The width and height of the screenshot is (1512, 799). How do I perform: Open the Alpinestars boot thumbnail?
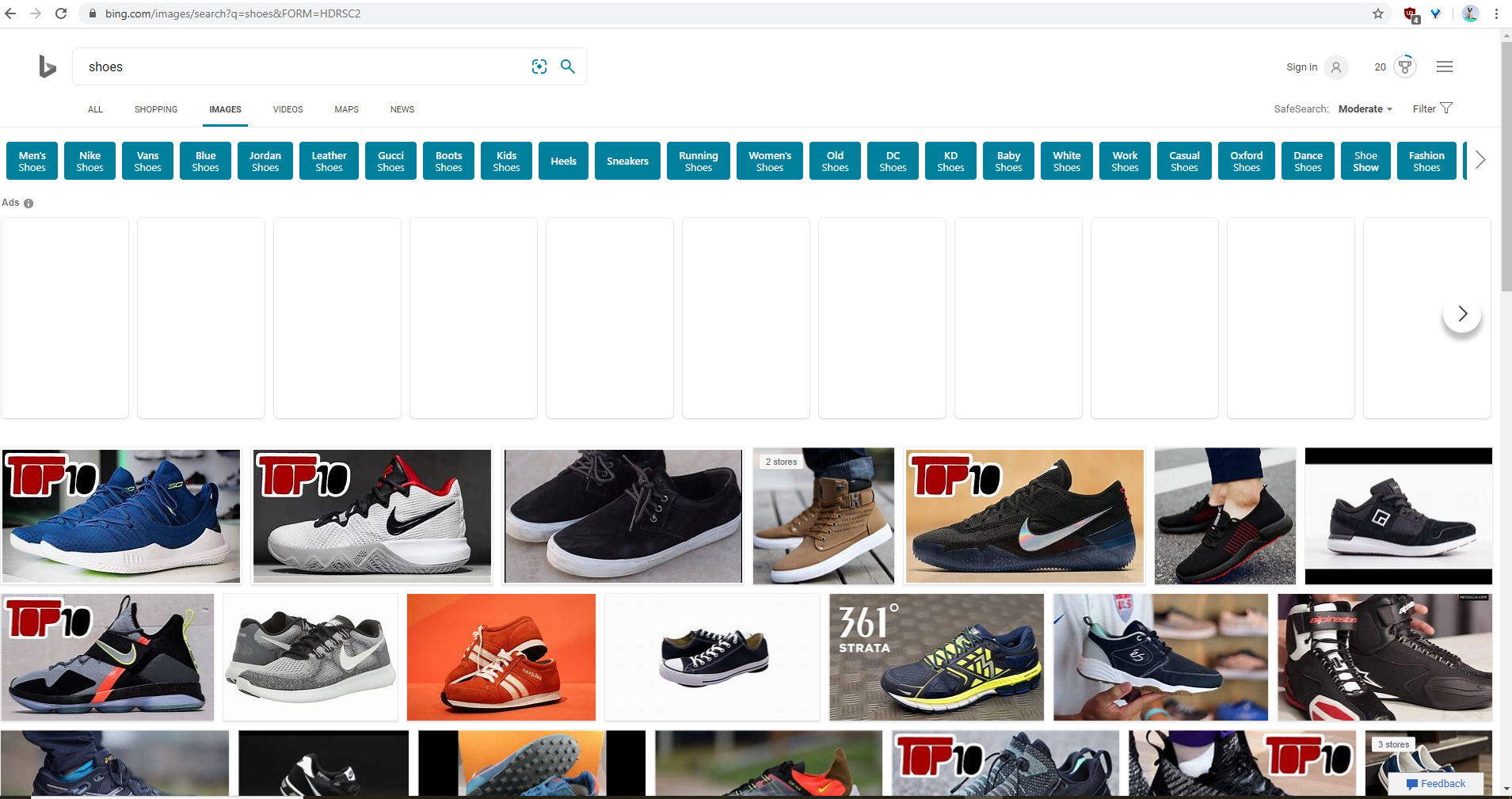pyautogui.click(x=1384, y=657)
